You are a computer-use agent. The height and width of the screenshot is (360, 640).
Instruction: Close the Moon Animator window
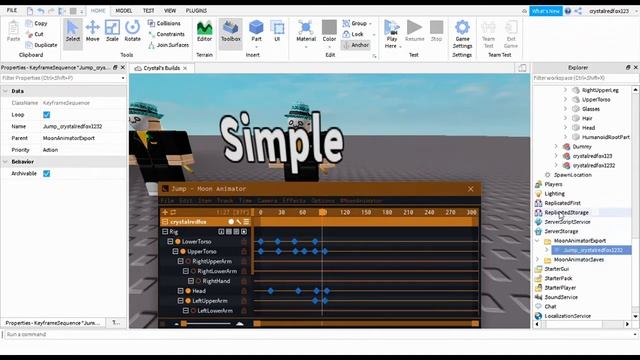pyautogui.click(x=471, y=189)
